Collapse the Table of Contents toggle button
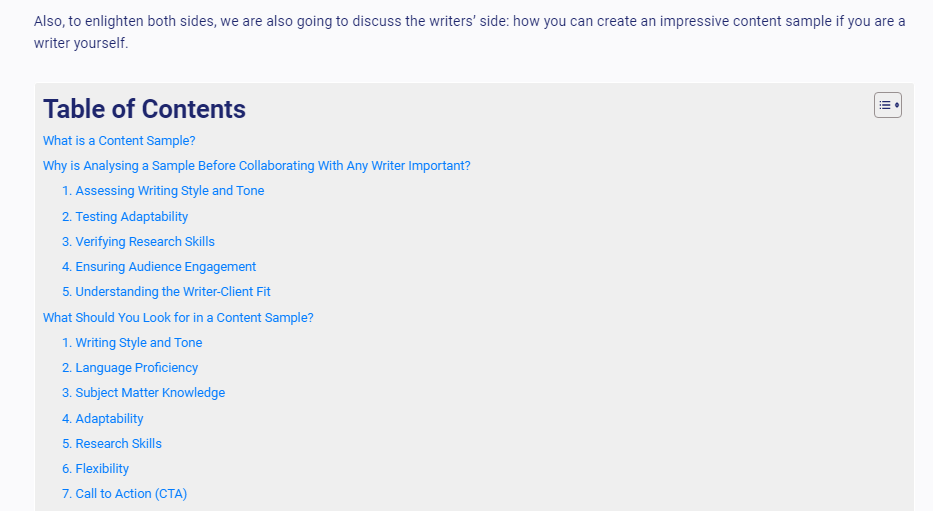 [887, 105]
